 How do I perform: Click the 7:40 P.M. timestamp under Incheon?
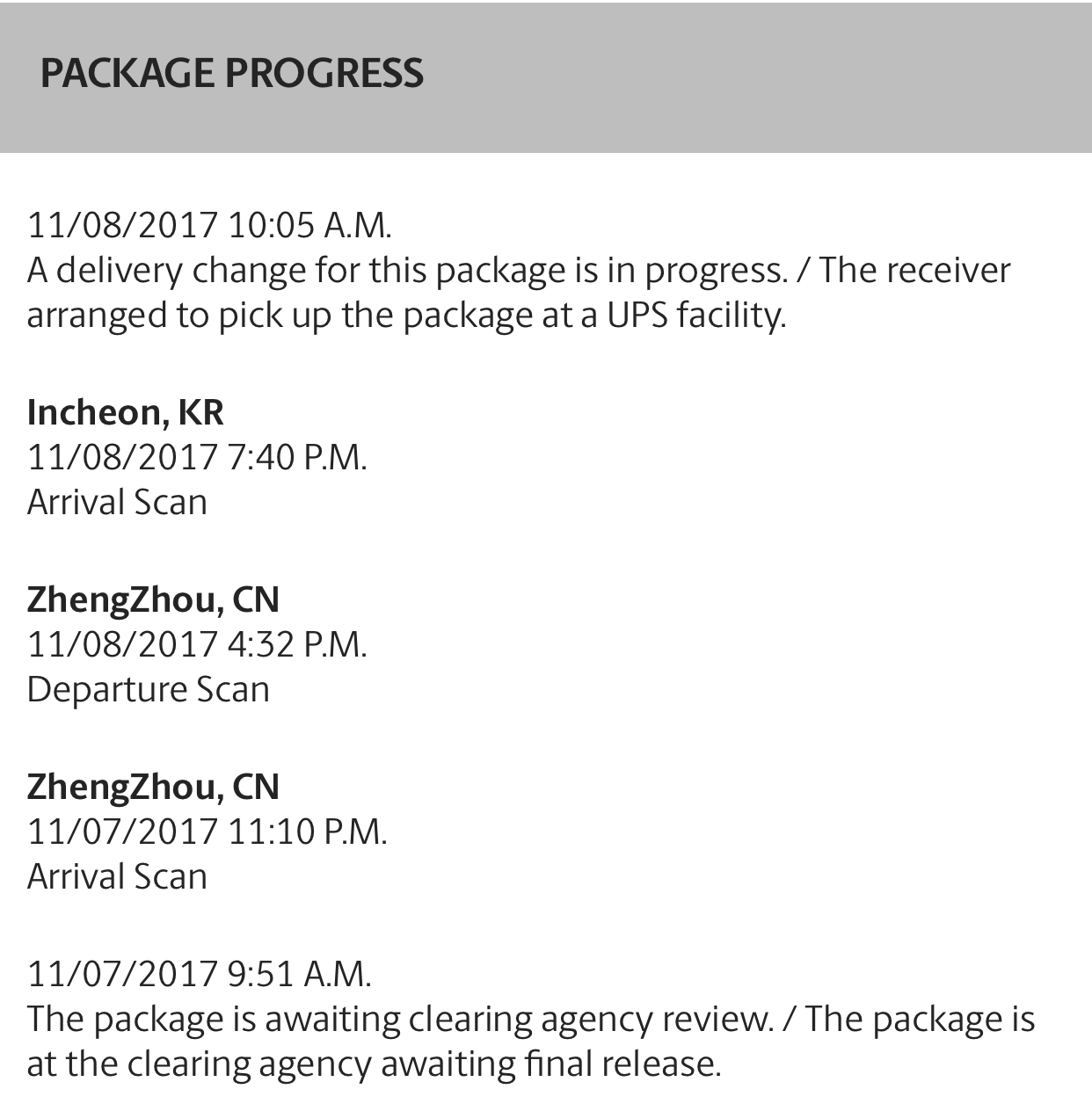pyautogui.click(x=197, y=457)
